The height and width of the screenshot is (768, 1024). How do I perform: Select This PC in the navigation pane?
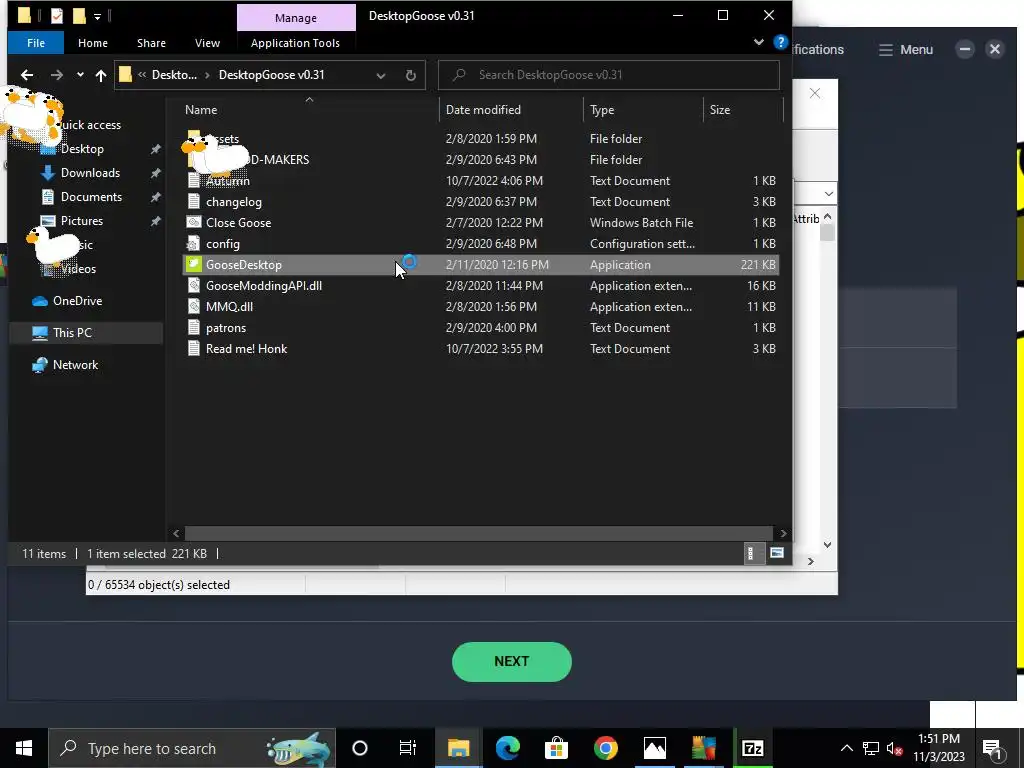[x=72, y=333]
